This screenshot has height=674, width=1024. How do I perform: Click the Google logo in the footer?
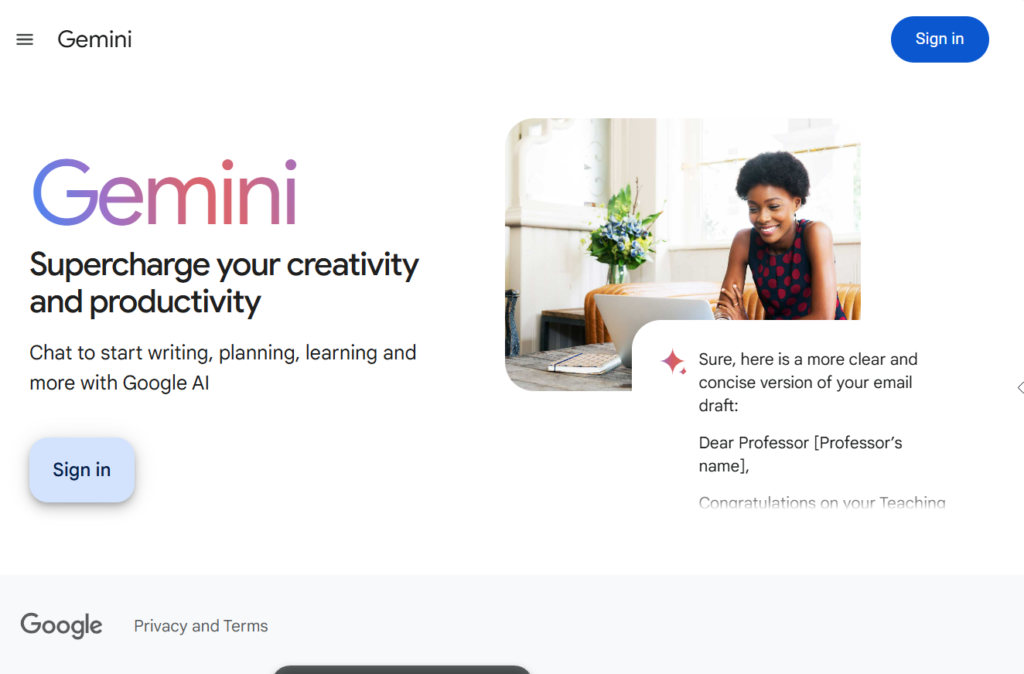click(61, 626)
